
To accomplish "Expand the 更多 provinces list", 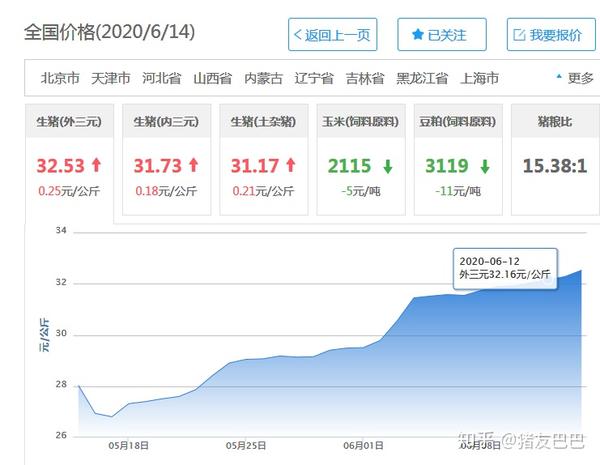I will [575, 78].
